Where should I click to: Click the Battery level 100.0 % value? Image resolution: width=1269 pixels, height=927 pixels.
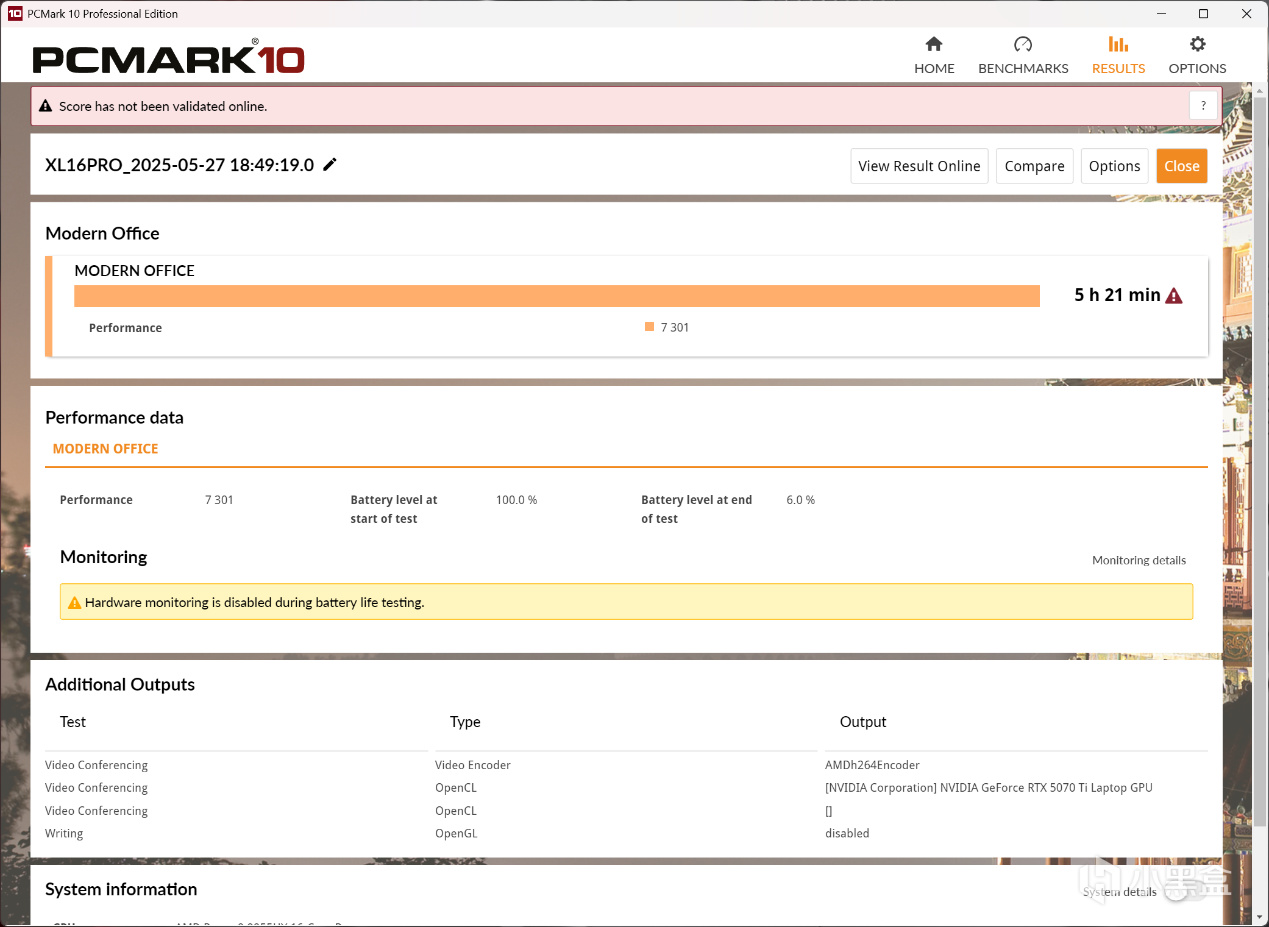coord(516,500)
